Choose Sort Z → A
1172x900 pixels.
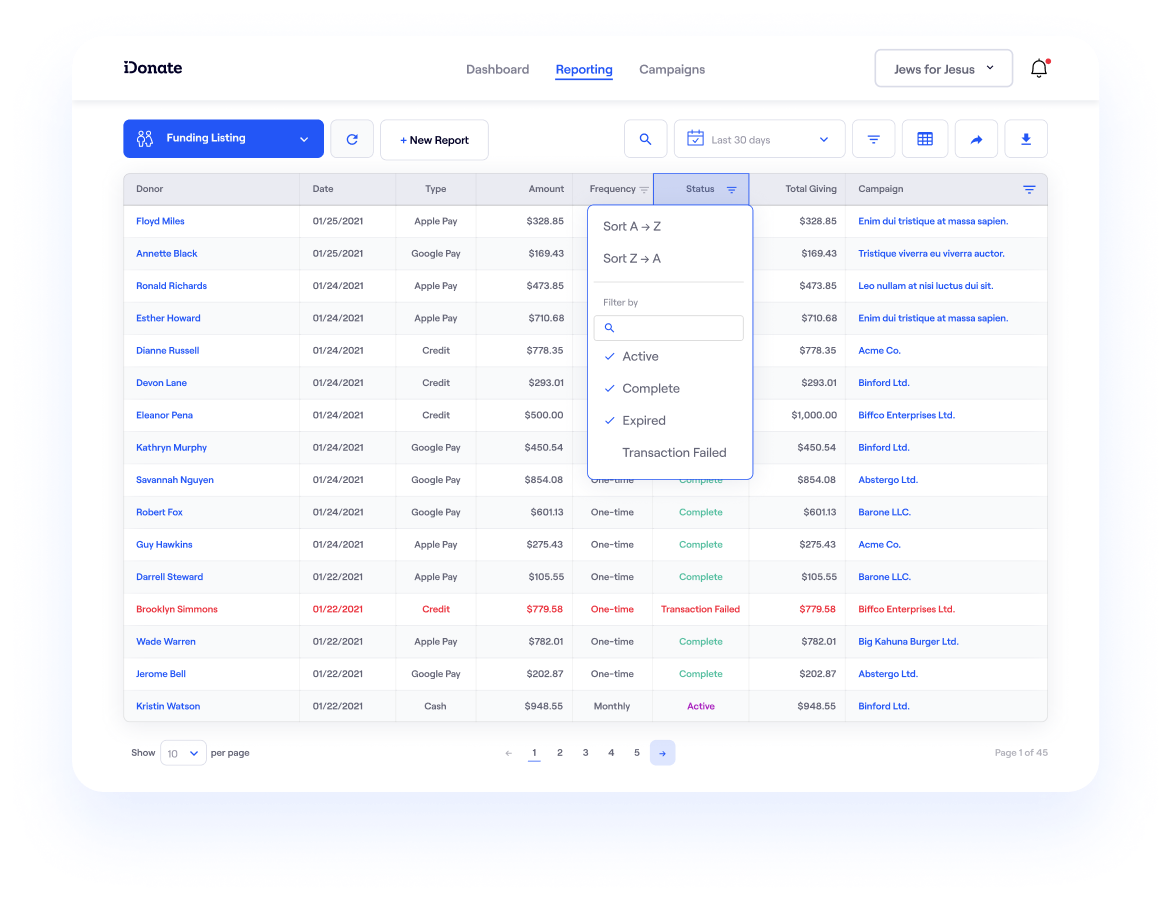[632, 259]
